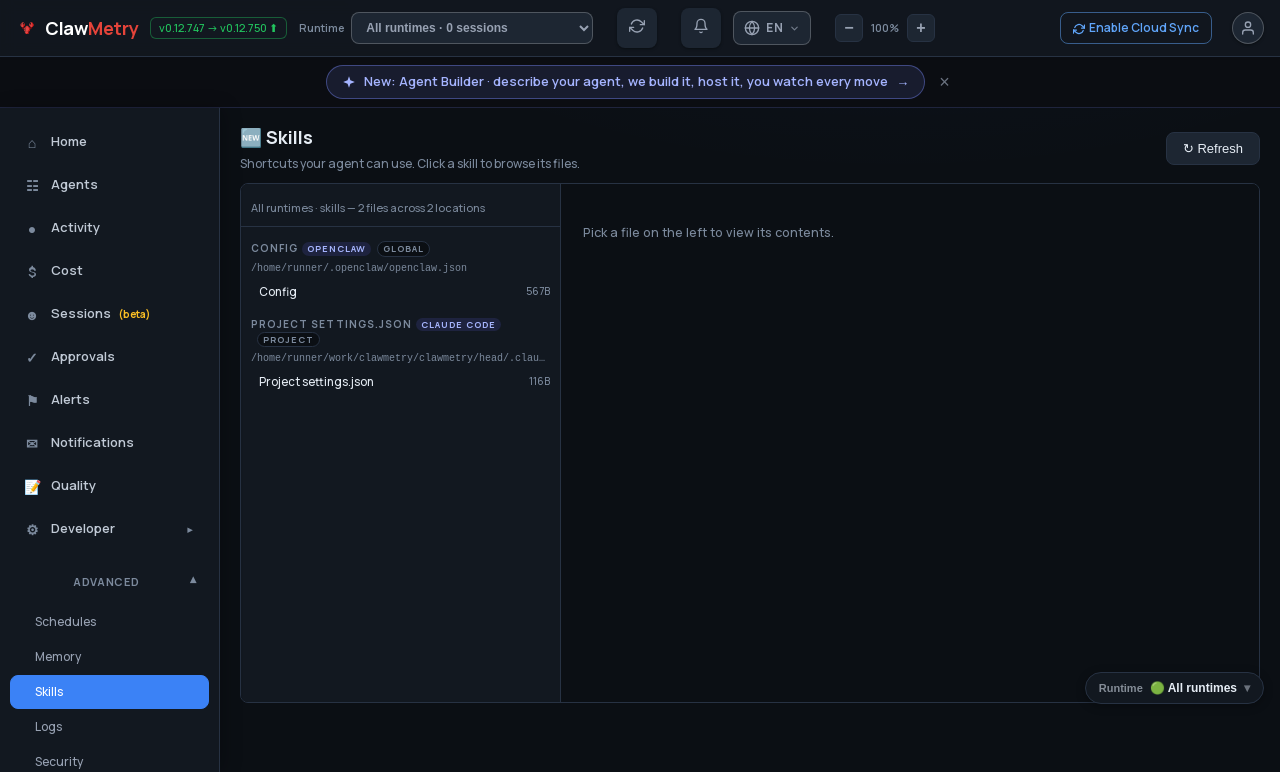The image size is (1280, 772).
Task: Click the Refresh skills button
Action: tap(1213, 148)
